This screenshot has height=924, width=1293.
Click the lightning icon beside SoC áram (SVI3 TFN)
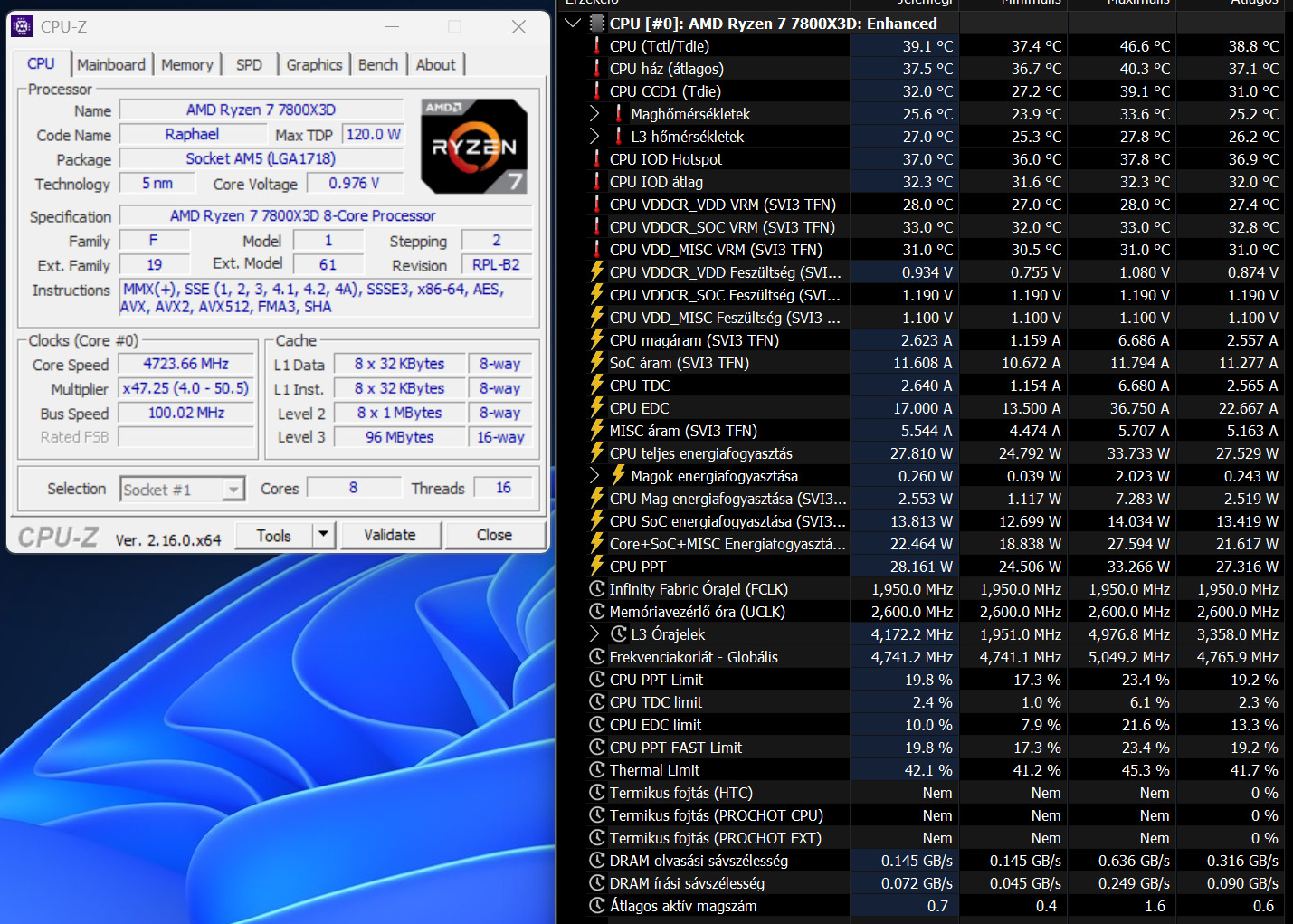pos(597,362)
